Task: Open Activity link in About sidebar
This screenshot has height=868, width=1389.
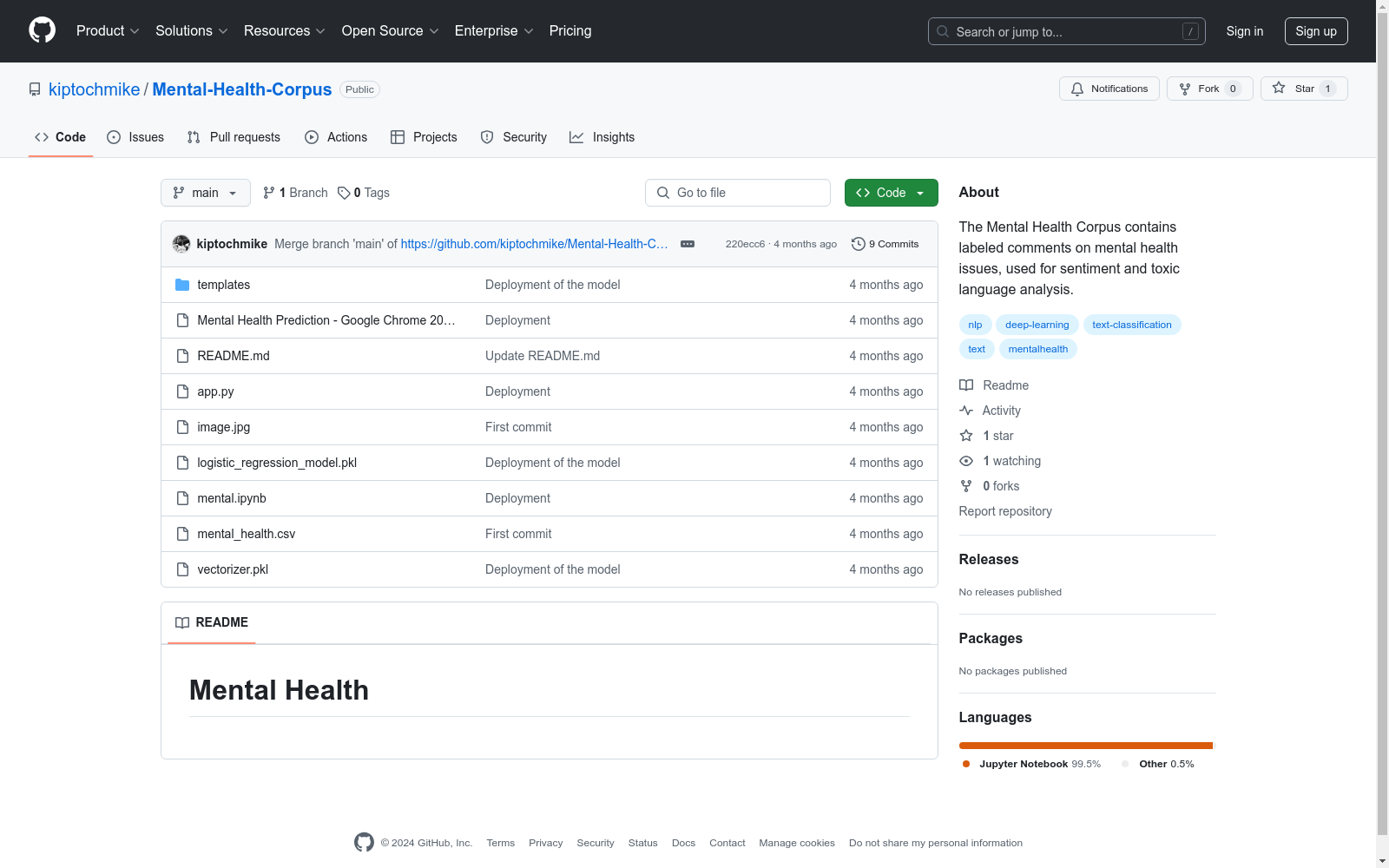Action: point(990,411)
